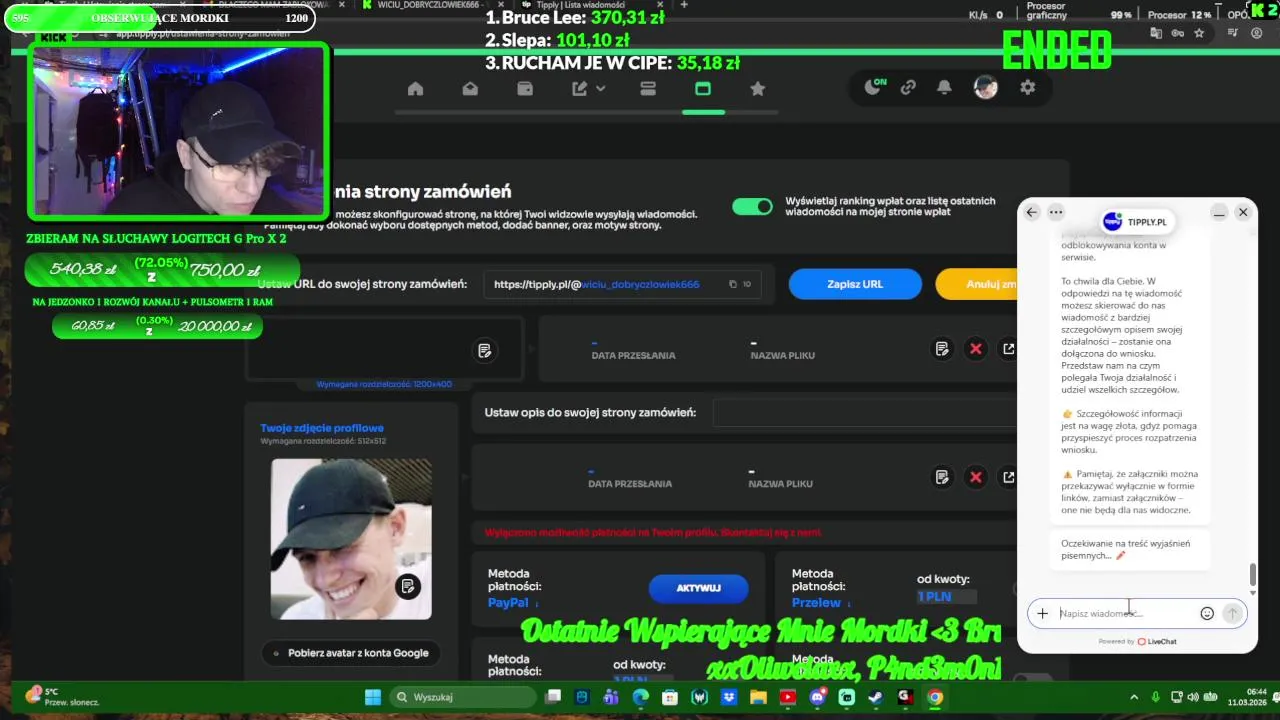The width and height of the screenshot is (1280, 720).
Task: Minimize the LiveChat widget
Action: pos(1219,212)
